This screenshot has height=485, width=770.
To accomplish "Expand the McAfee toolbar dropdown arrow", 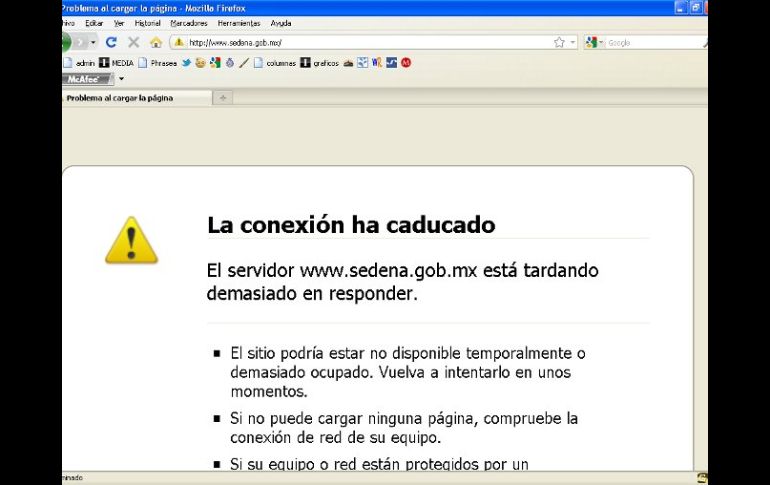I will pyautogui.click(x=121, y=78).
